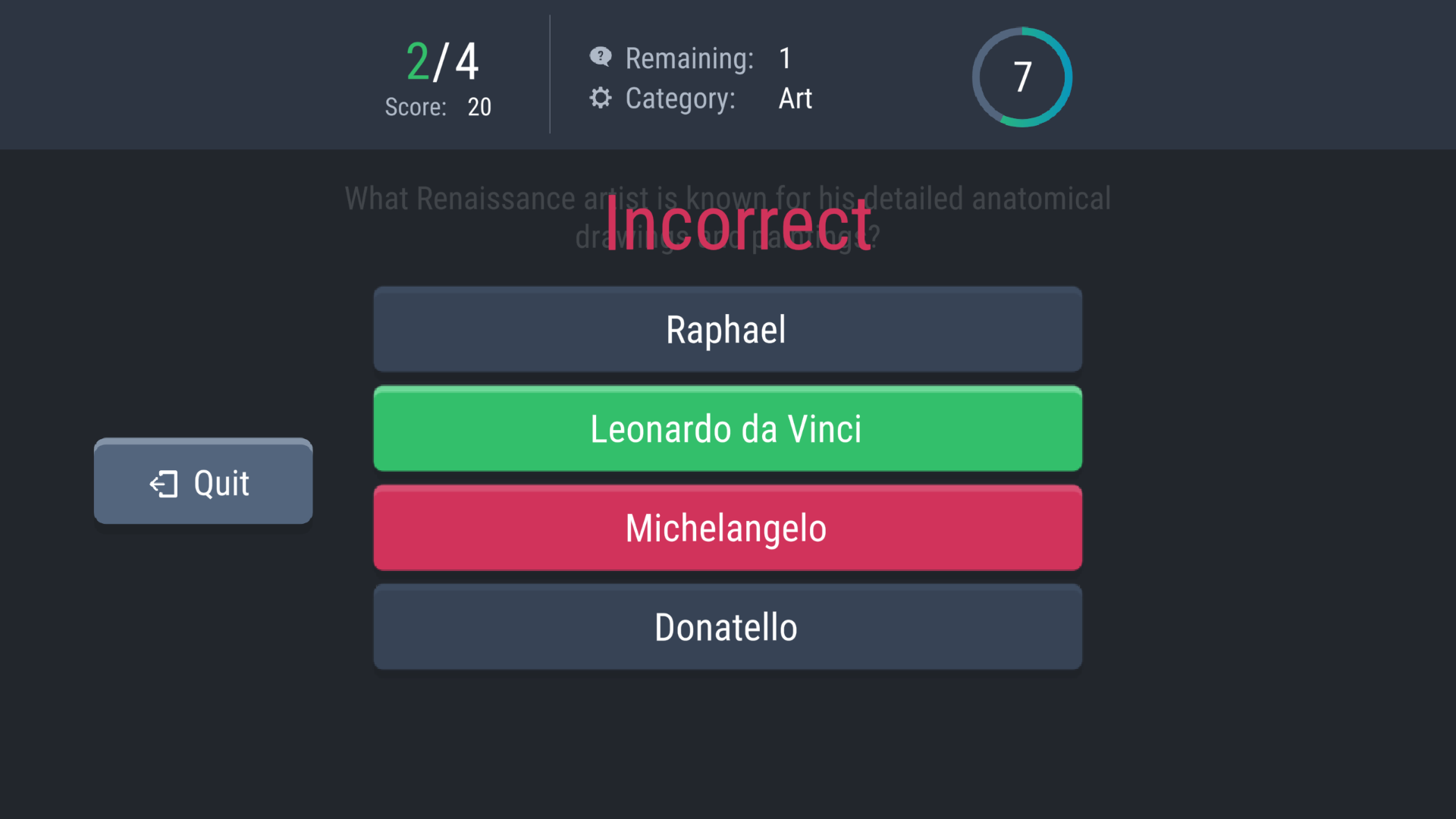Pick the Donatello answer option
This screenshot has width=1456, height=819.
coord(727,628)
